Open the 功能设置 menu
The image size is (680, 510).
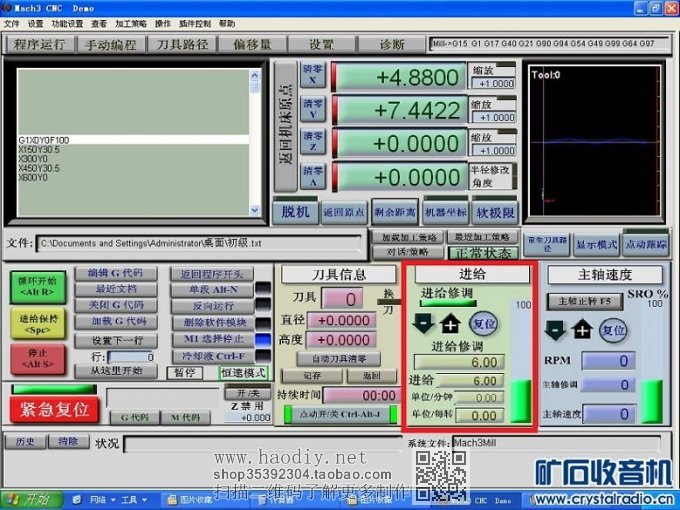coord(67,23)
